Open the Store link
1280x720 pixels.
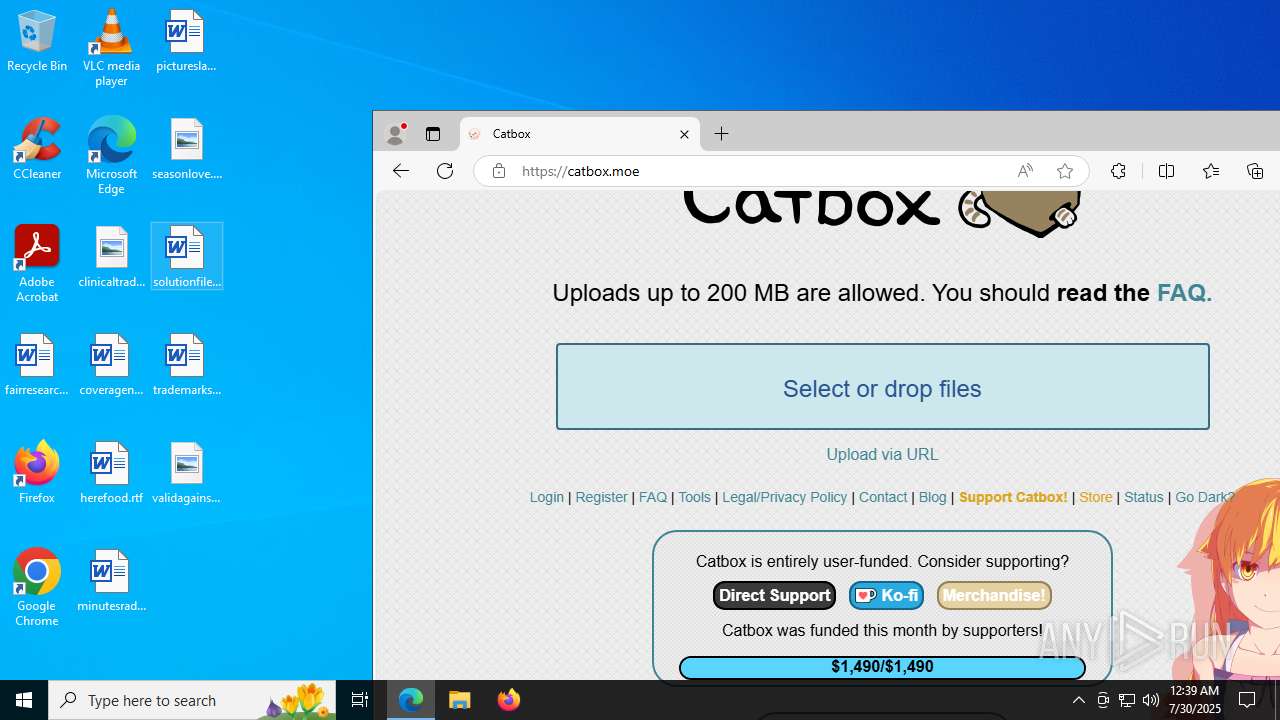click(1095, 497)
